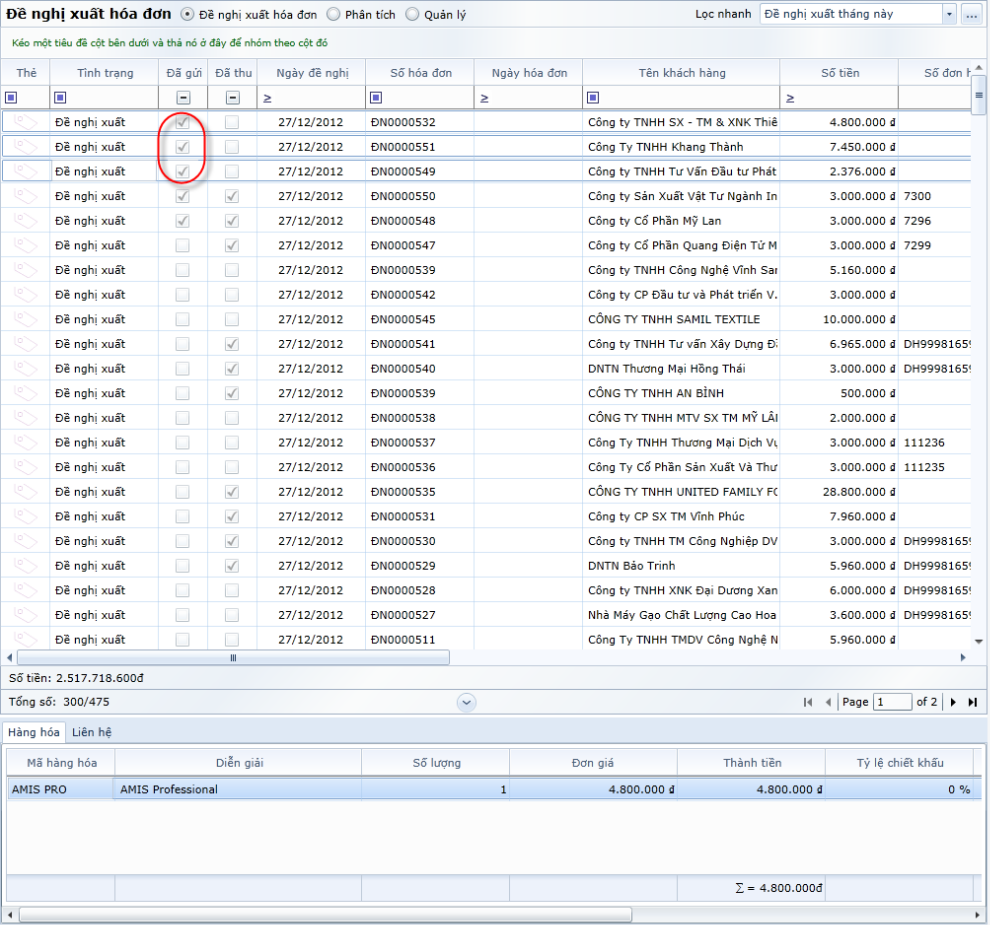Select the Quản lý radio option

pyautogui.click(x=412, y=15)
